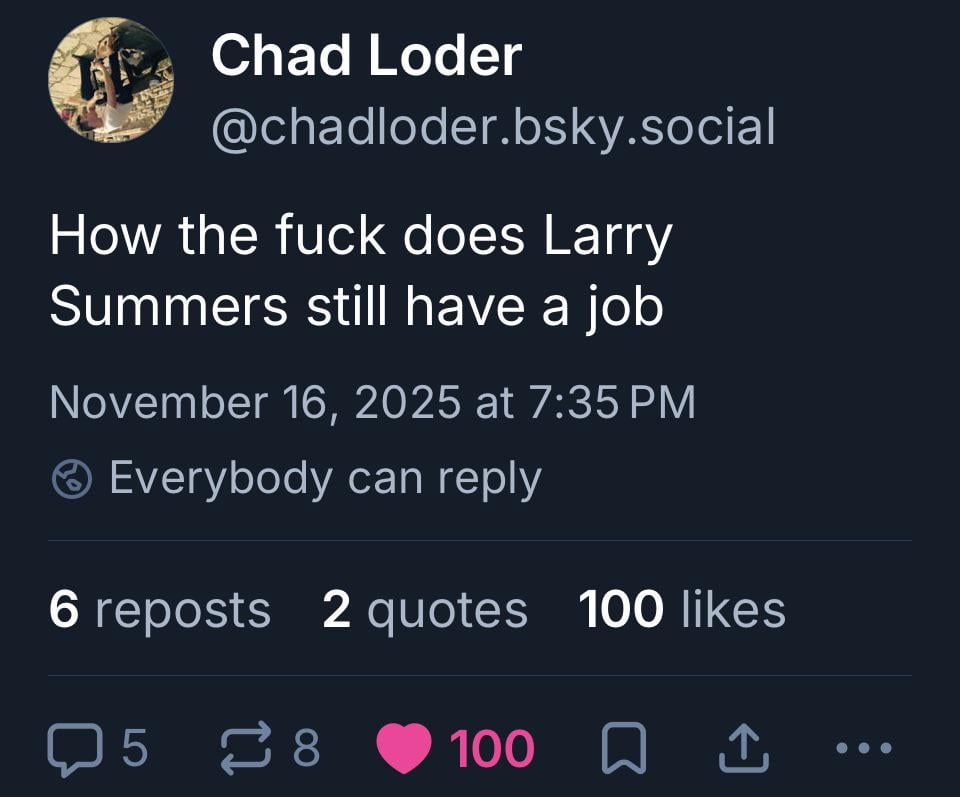Click the pink 100 like counter
The height and width of the screenshot is (797, 960).
click(x=491, y=749)
